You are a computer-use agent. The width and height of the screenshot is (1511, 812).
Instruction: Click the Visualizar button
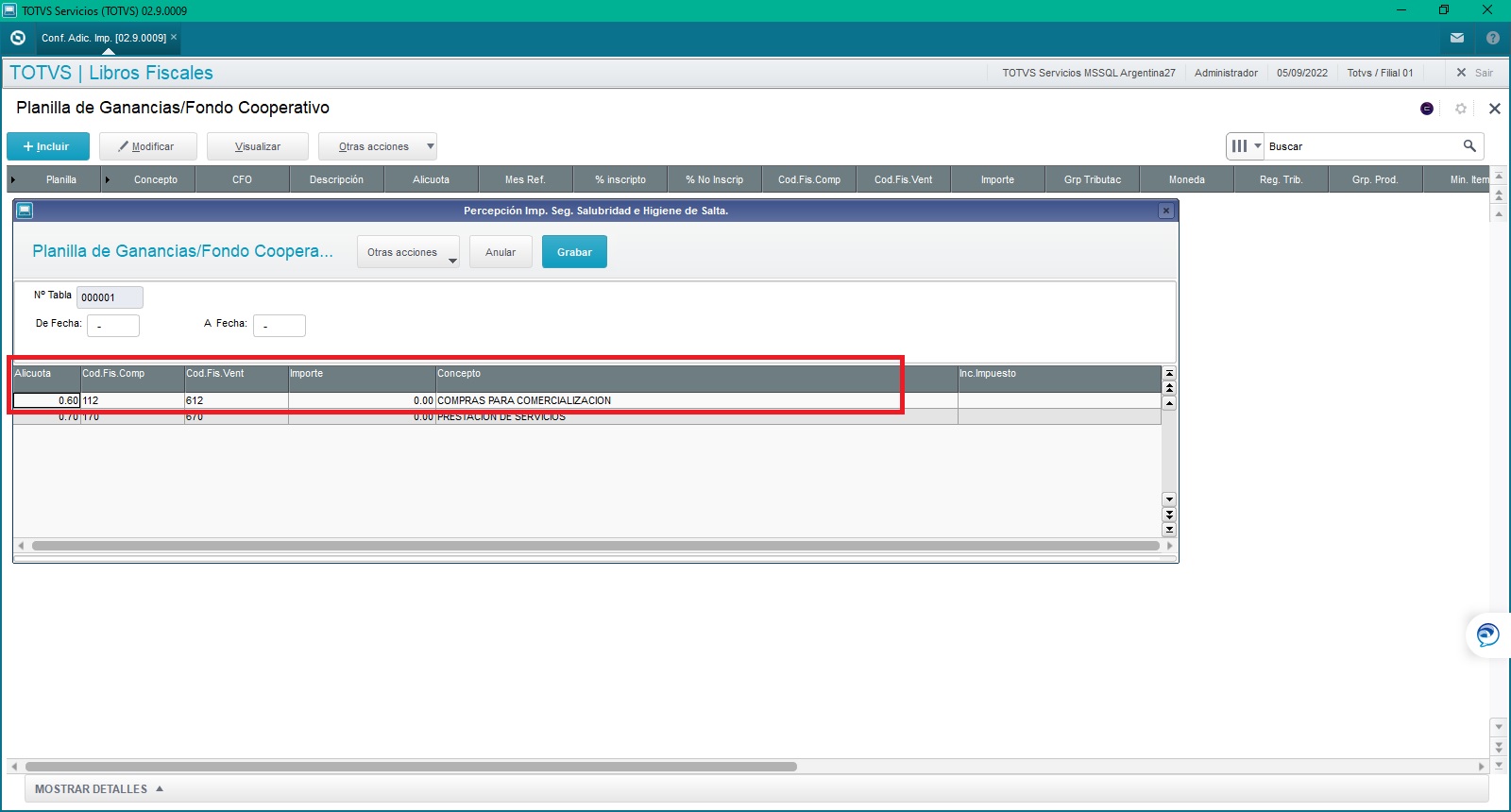(x=258, y=146)
